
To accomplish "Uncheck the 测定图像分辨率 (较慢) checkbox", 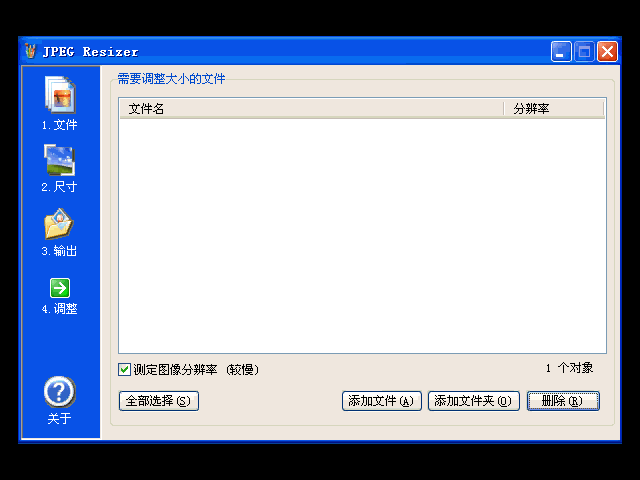I will pos(125,369).
